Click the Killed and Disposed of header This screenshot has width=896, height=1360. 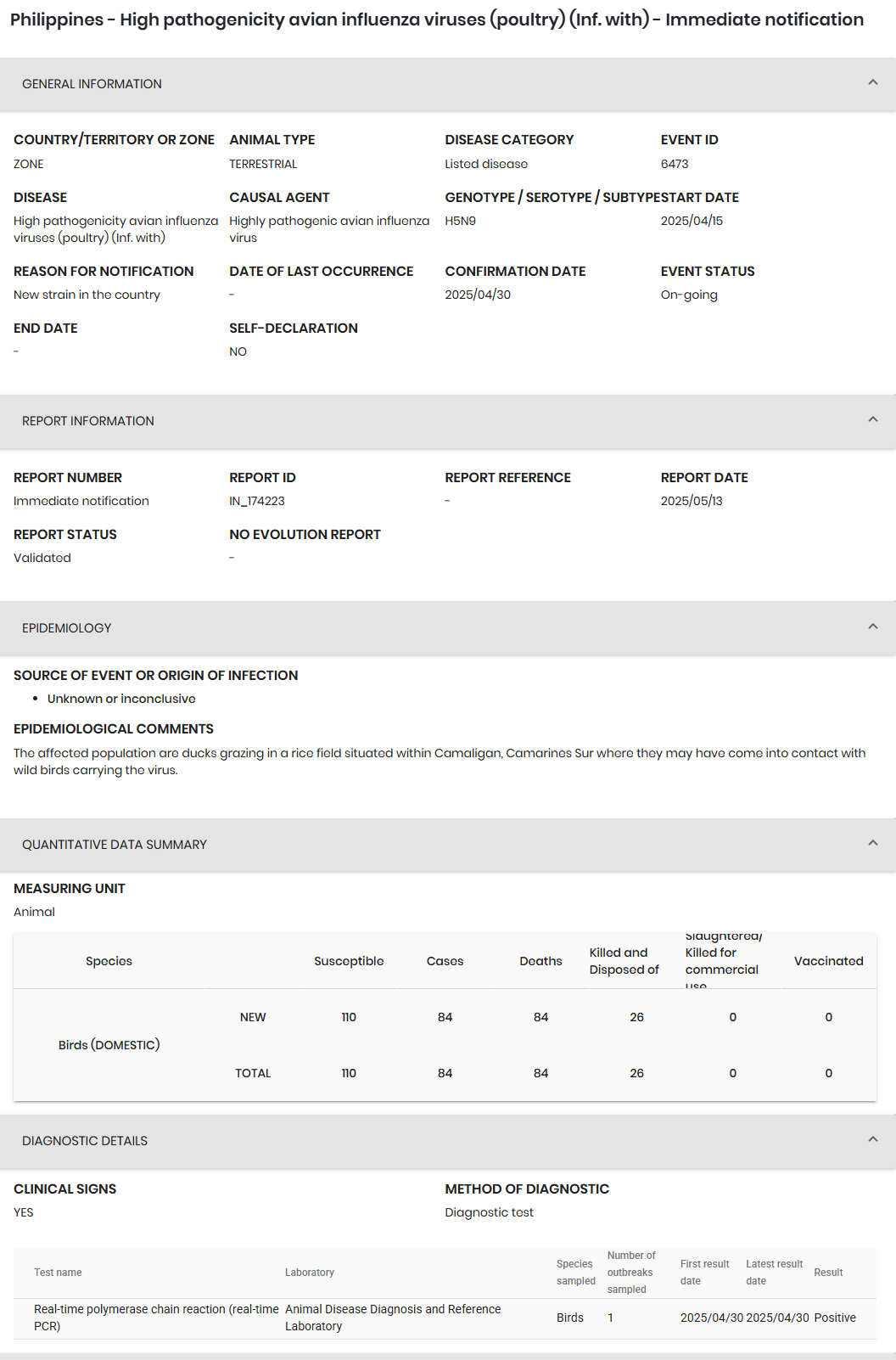[x=624, y=961]
